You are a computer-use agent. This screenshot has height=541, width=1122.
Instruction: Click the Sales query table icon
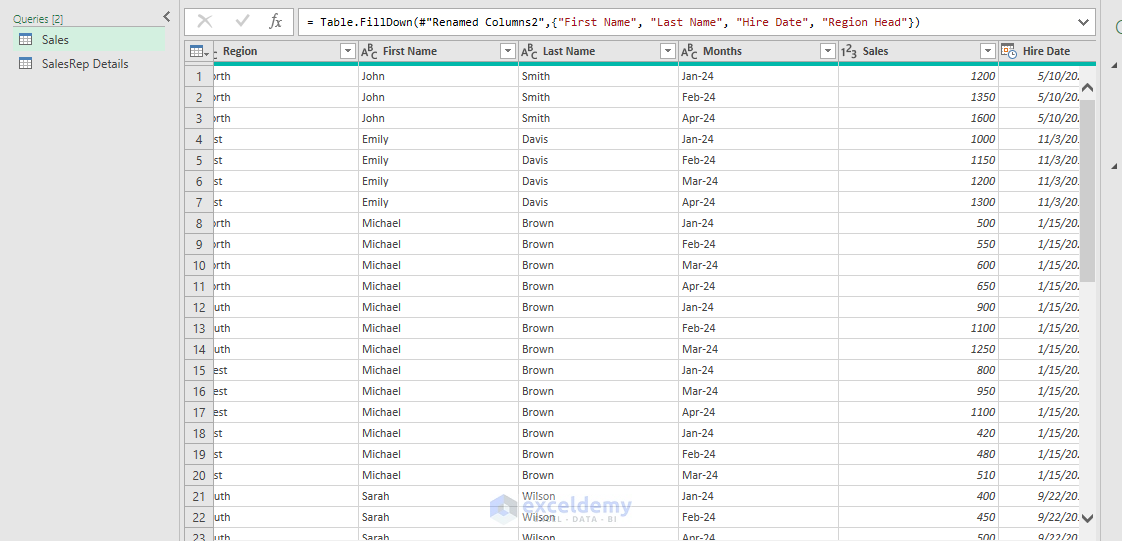25,39
